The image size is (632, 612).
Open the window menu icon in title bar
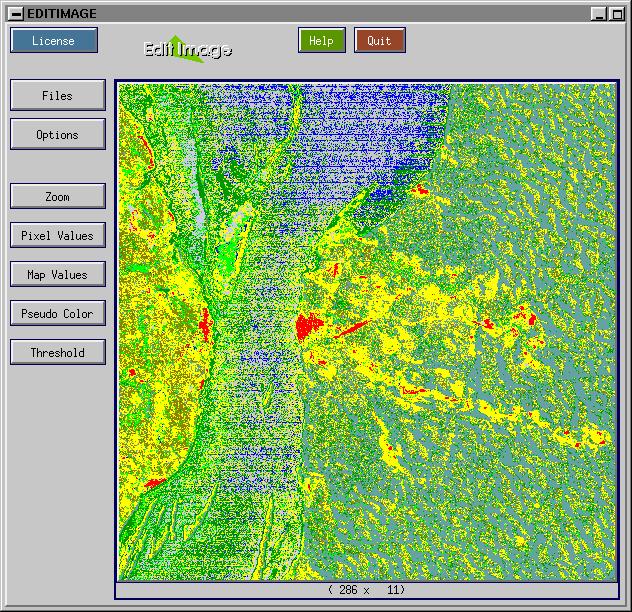[x=16, y=14]
